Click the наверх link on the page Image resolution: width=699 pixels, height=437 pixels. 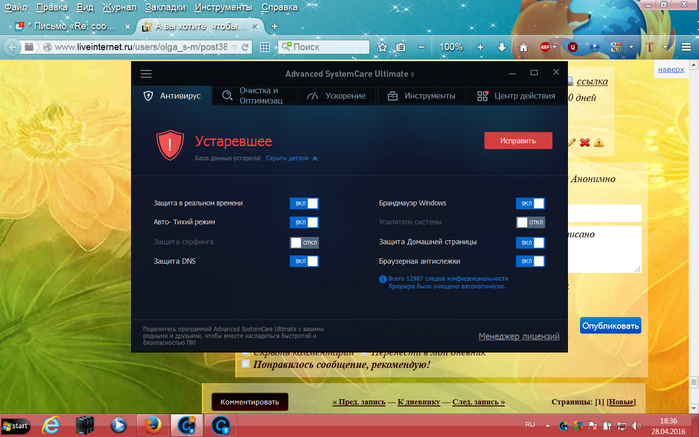671,70
